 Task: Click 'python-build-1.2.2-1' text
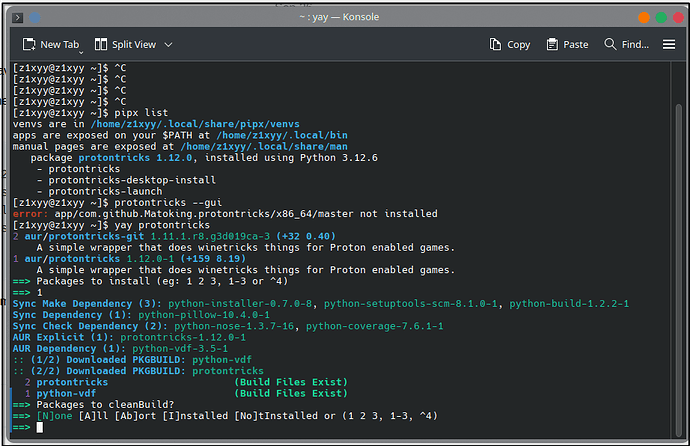pos(569,303)
